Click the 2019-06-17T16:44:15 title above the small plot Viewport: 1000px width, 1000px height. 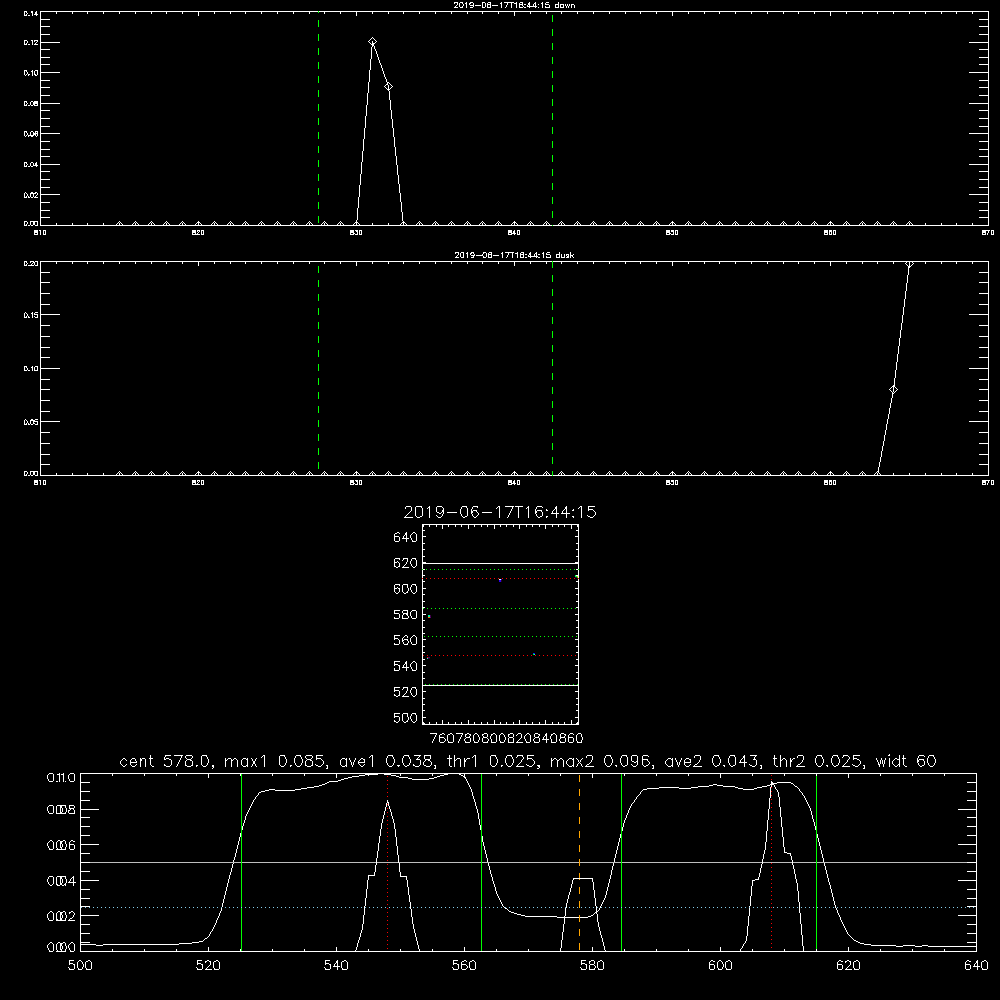500,512
